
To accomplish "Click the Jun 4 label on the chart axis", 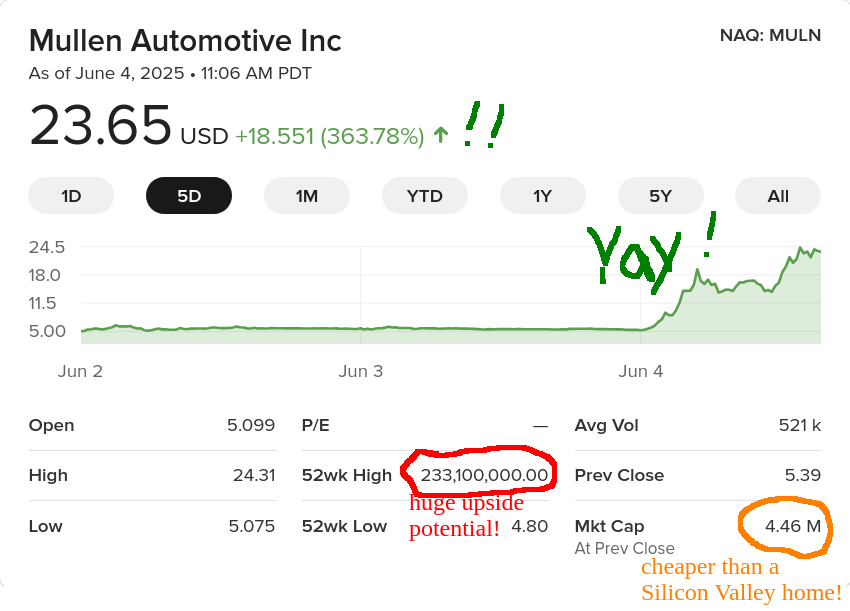I will tap(641, 370).
